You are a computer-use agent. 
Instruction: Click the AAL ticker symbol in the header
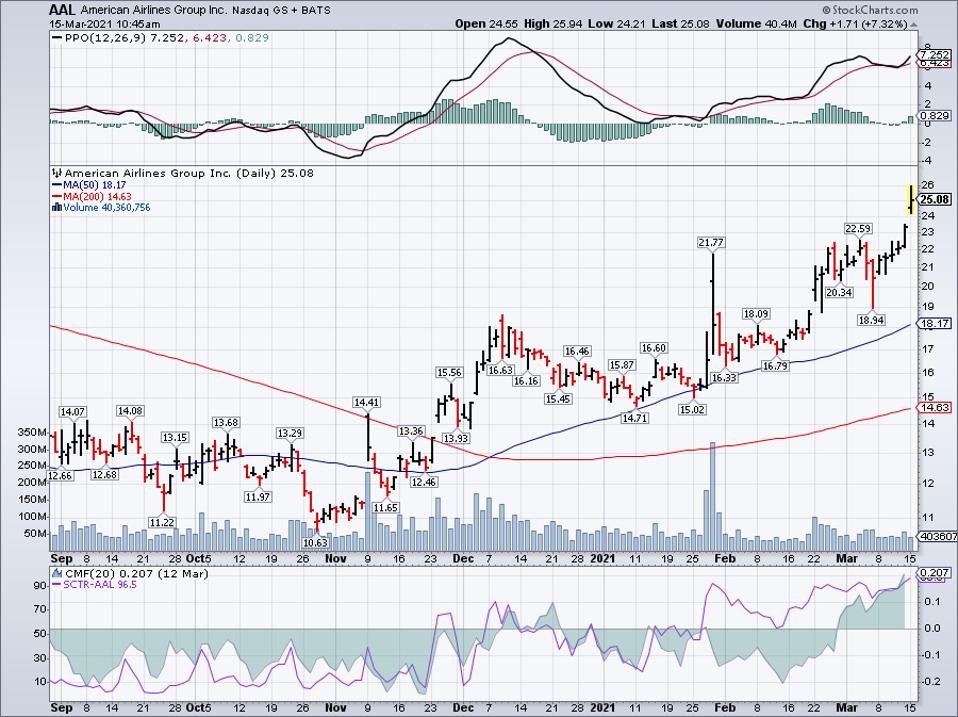(64, 10)
